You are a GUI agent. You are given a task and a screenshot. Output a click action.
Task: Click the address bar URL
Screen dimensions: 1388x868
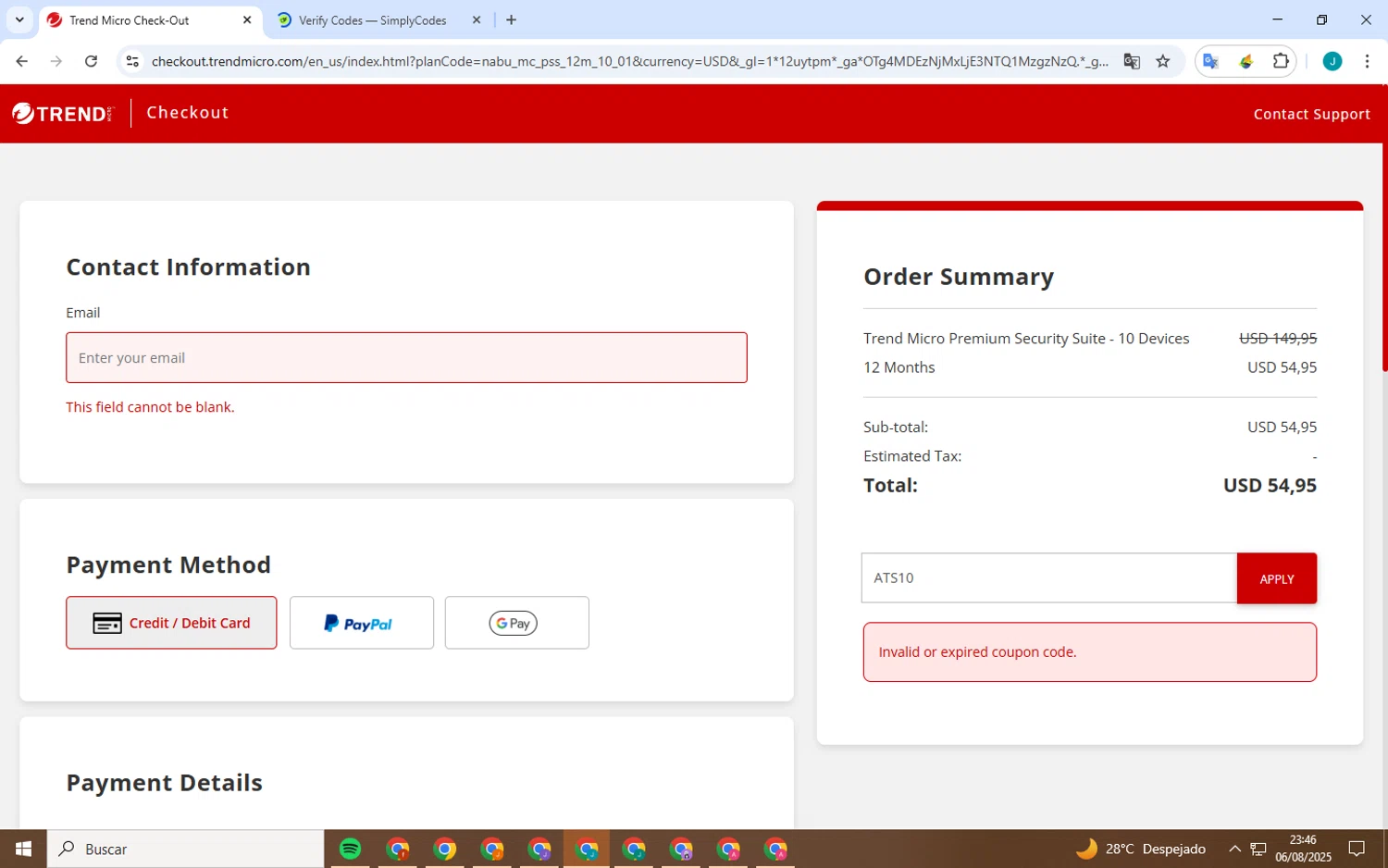click(629, 61)
